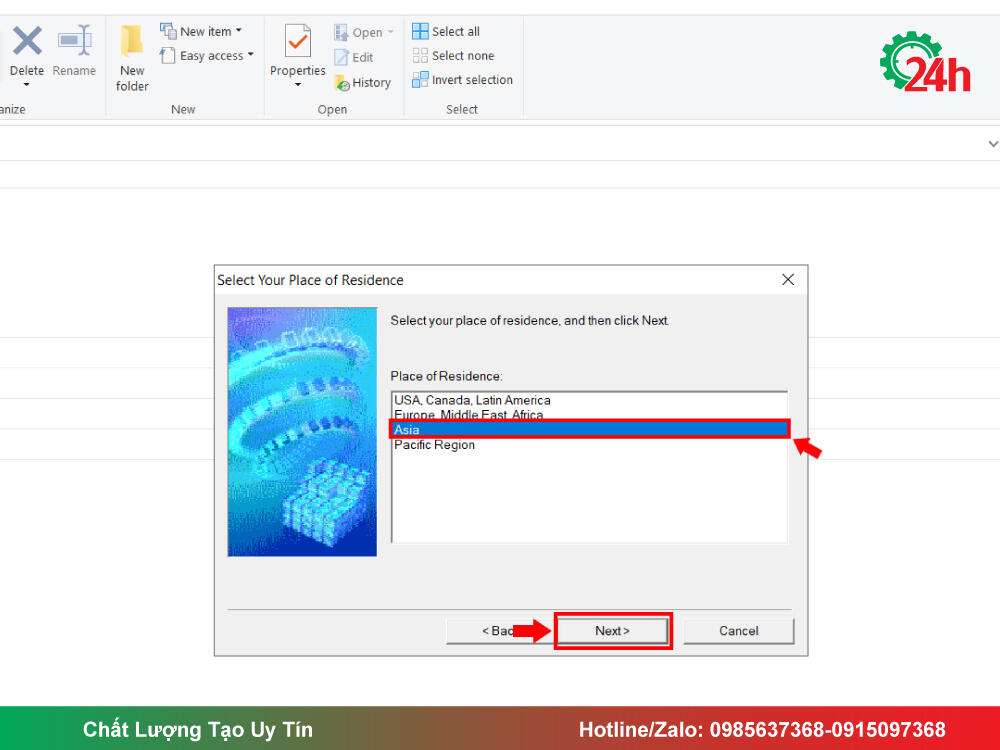
Task: Click the Edit icon in the ribbon
Action: (342, 57)
